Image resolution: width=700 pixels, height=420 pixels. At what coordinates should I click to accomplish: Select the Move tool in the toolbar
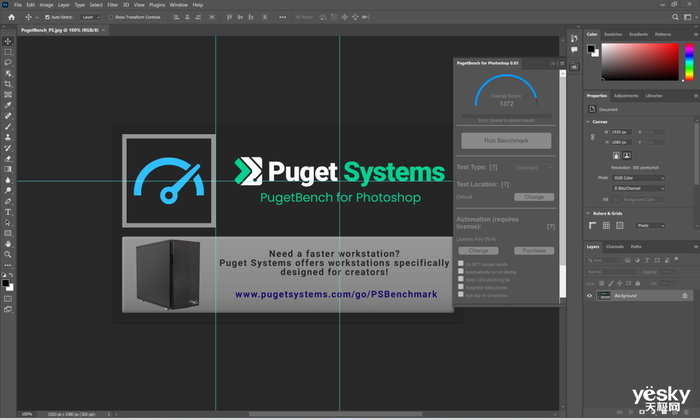8,41
